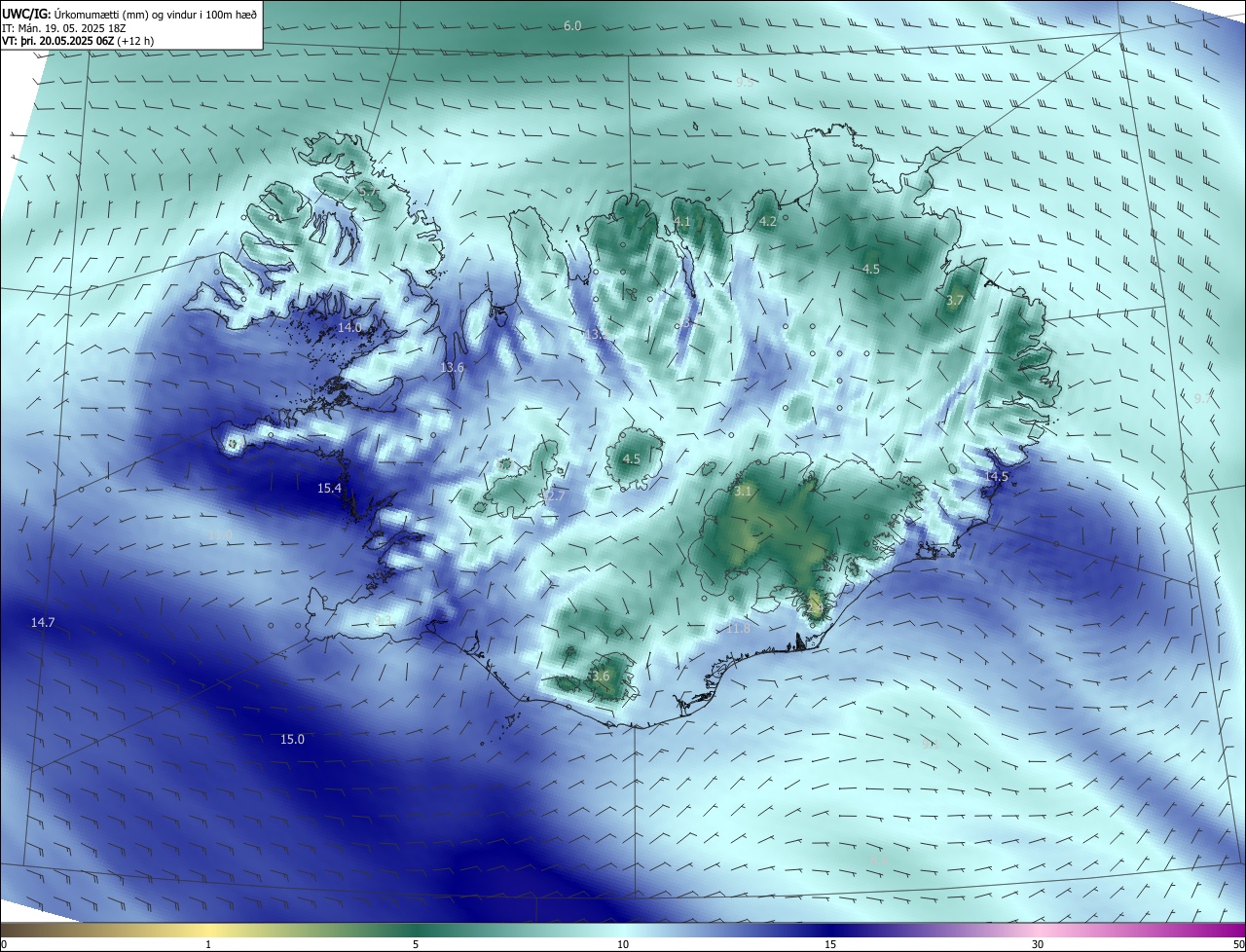Click the "15.0" value over the ocean
Viewport: 1246px width, 952px height.
pyautogui.click(x=292, y=740)
